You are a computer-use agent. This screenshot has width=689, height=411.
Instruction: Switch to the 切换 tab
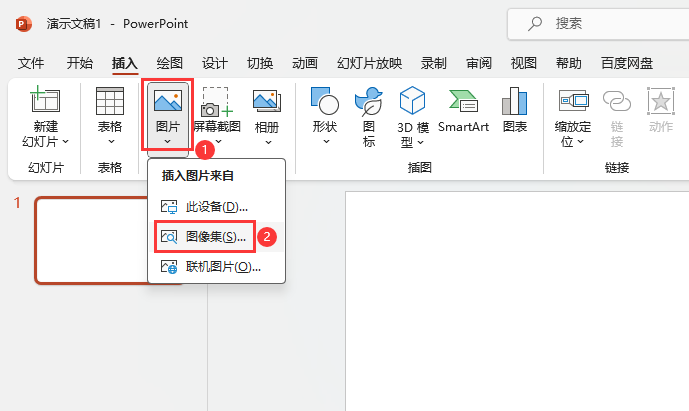tap(260, 63)
